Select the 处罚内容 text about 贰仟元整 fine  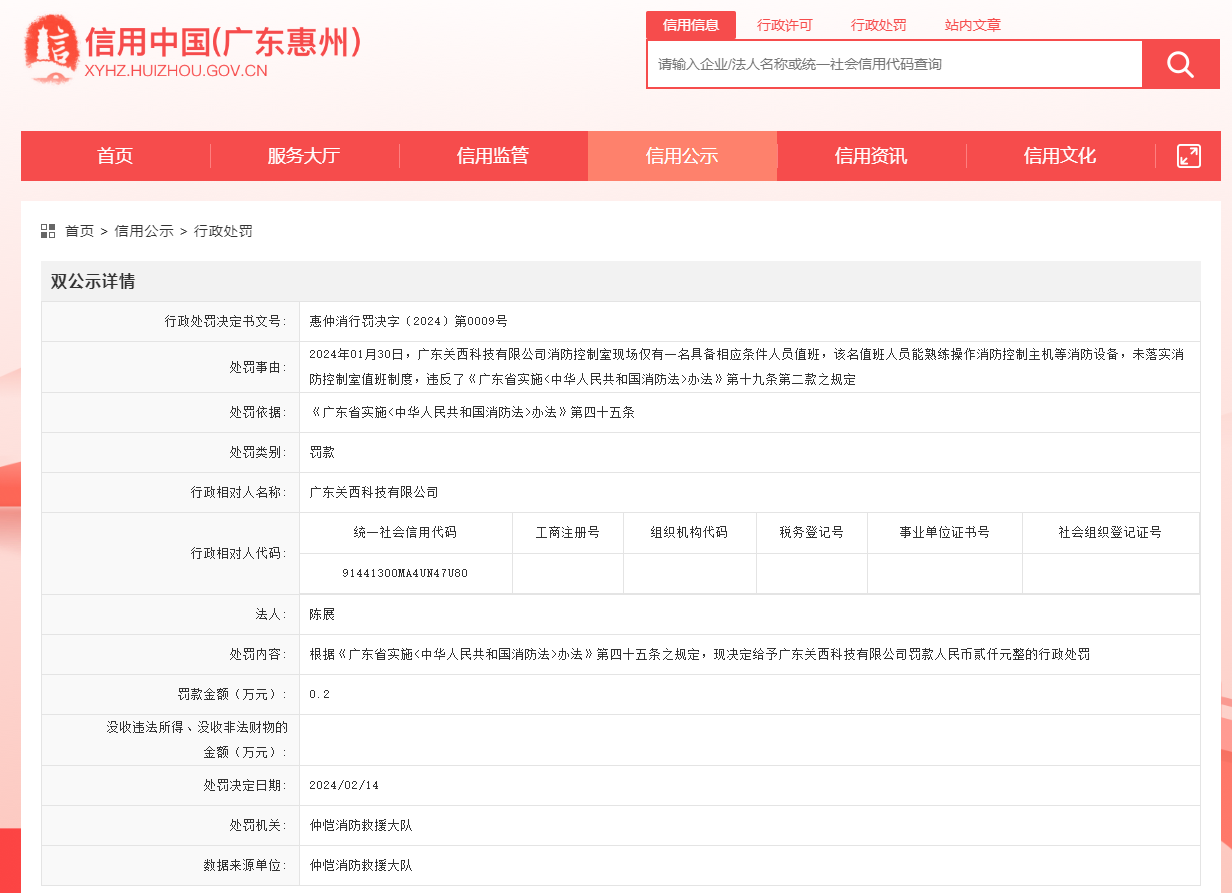tap(700, 654)
